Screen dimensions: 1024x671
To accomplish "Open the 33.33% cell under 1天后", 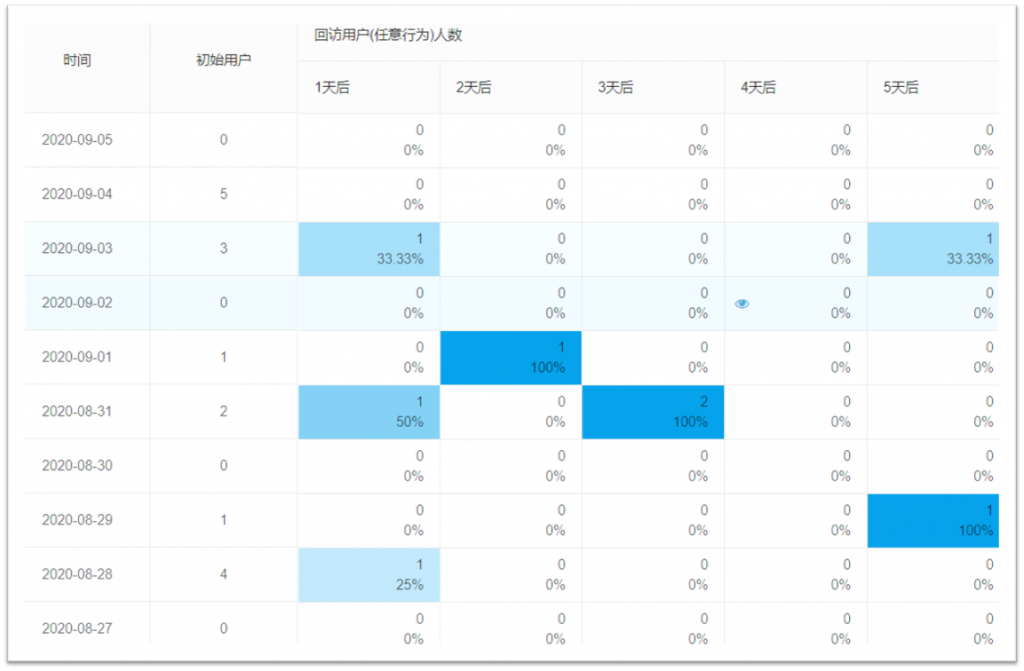I will pyautogui.click(x=368, y=249).
